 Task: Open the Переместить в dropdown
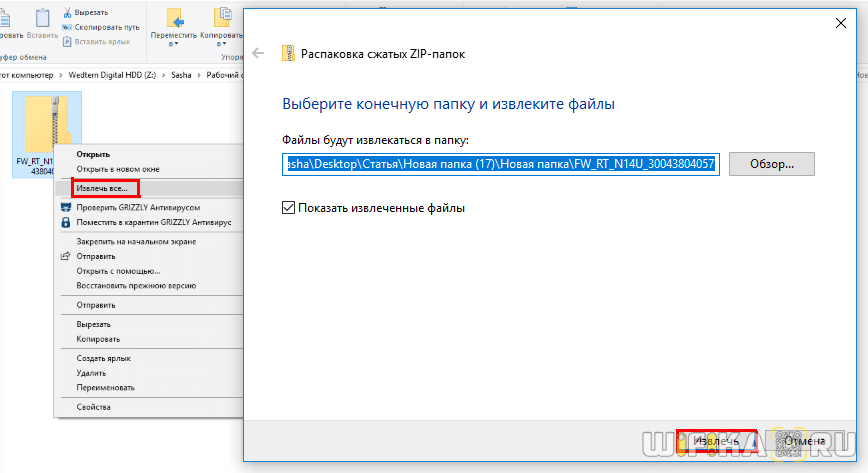(x=171, y=43)
